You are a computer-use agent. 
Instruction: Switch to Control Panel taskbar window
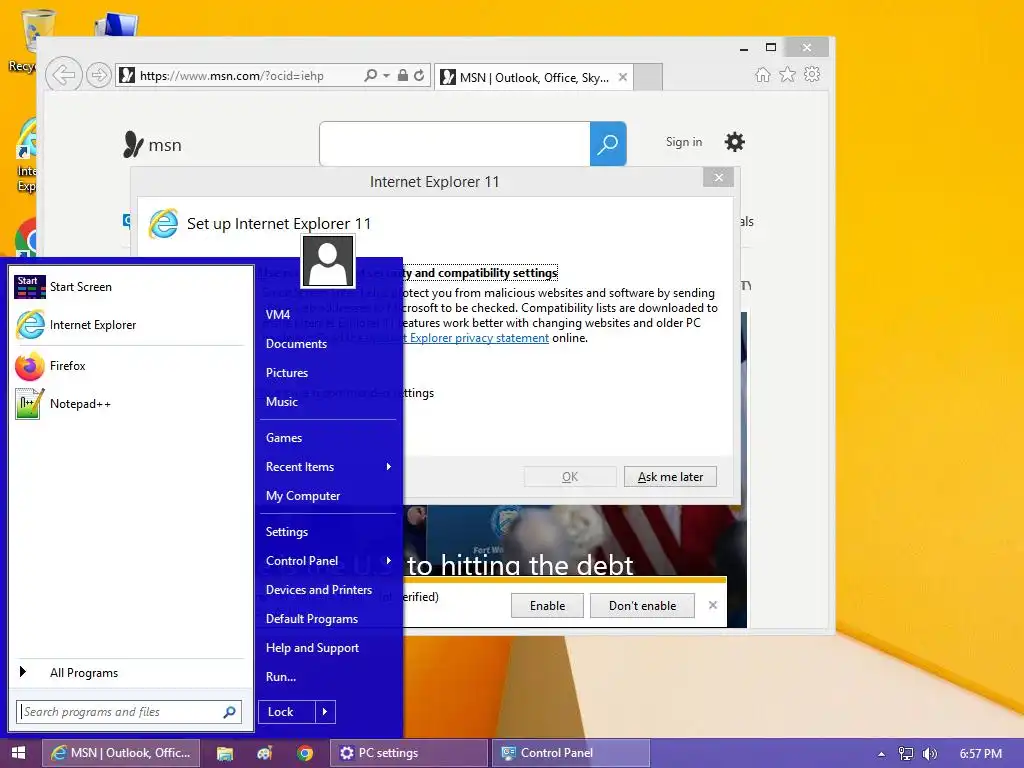coord(571,753)
